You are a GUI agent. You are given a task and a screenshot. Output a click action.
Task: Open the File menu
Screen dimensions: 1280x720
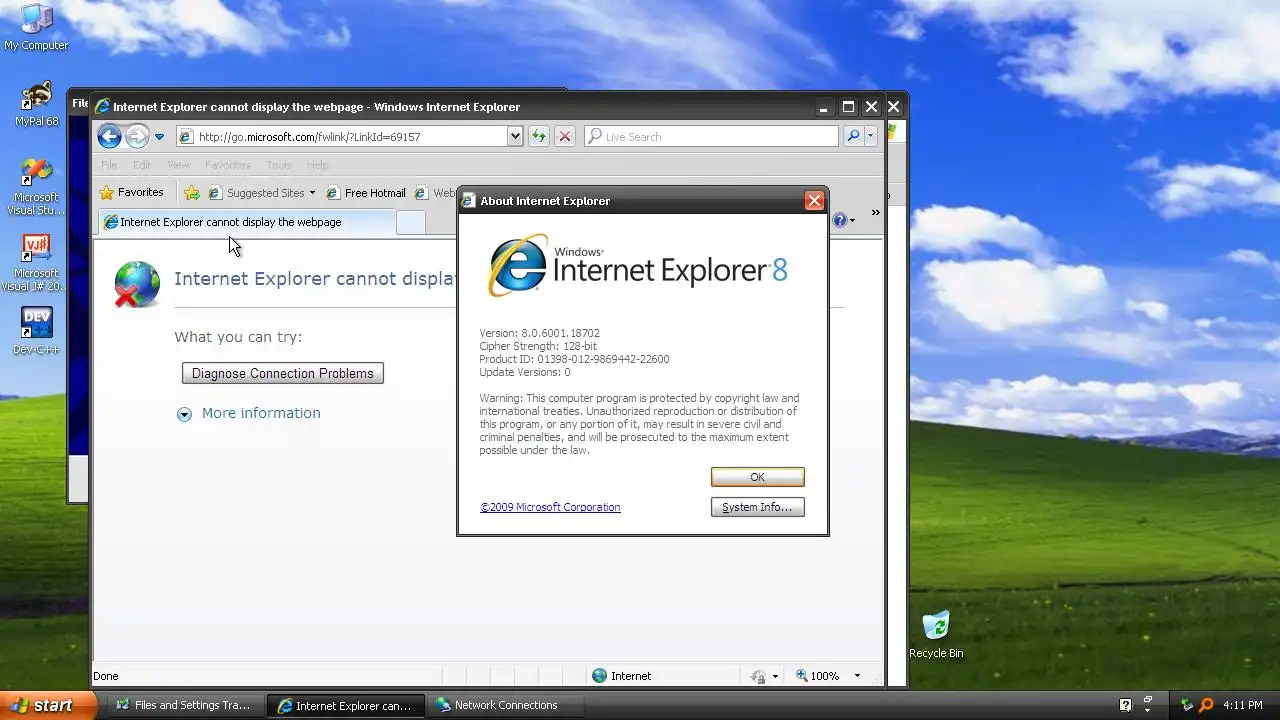tap(109, 165)
